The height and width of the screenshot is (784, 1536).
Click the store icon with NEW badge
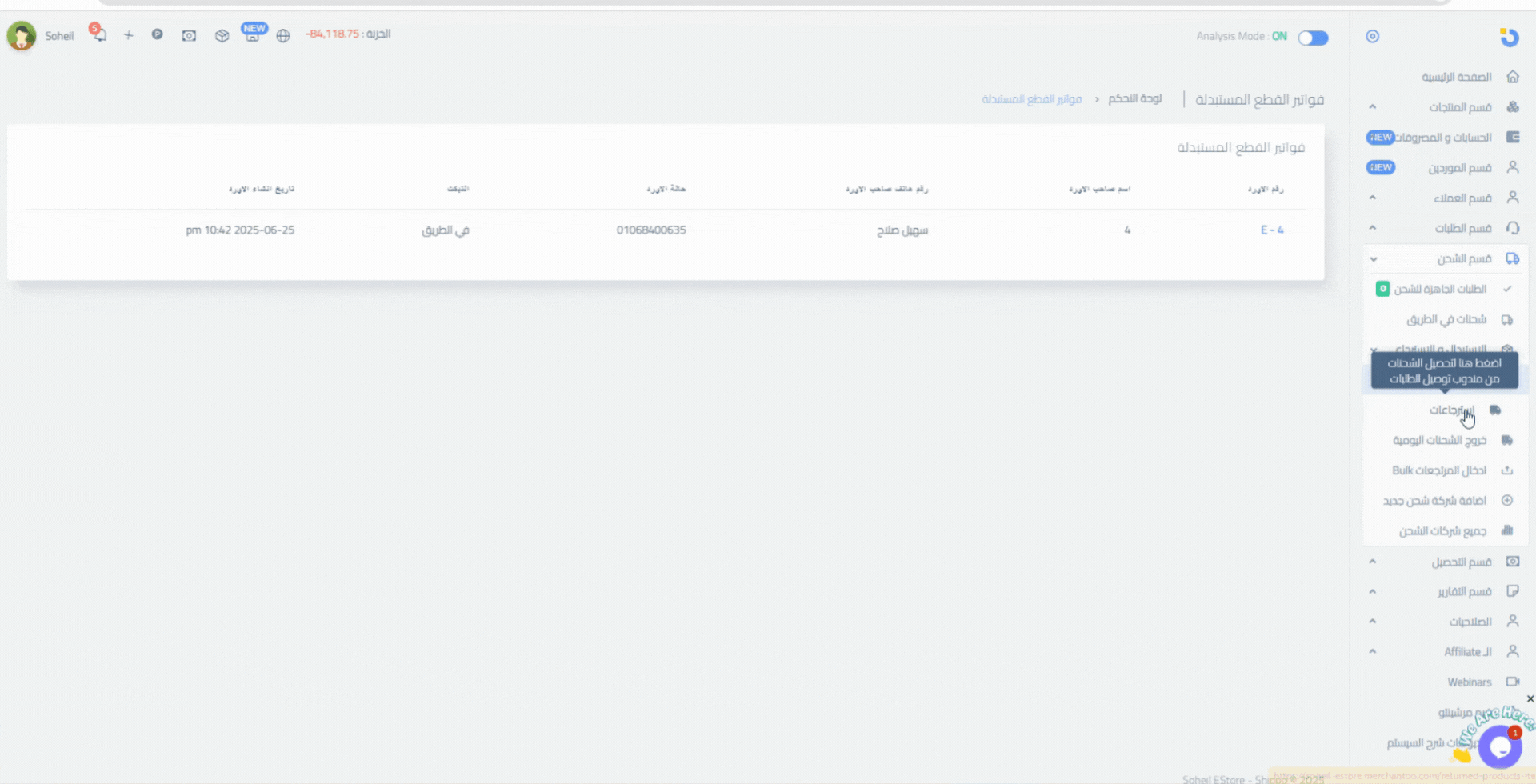(x=252, y=35)
